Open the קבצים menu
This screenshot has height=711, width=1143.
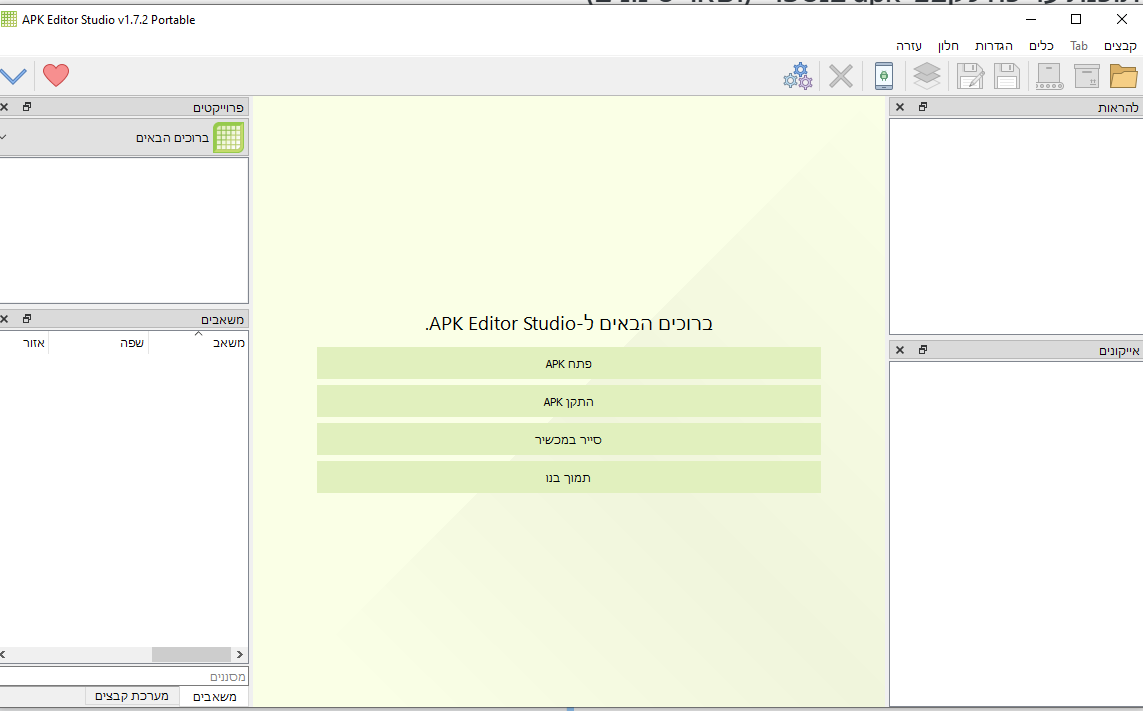point(1120,46)
